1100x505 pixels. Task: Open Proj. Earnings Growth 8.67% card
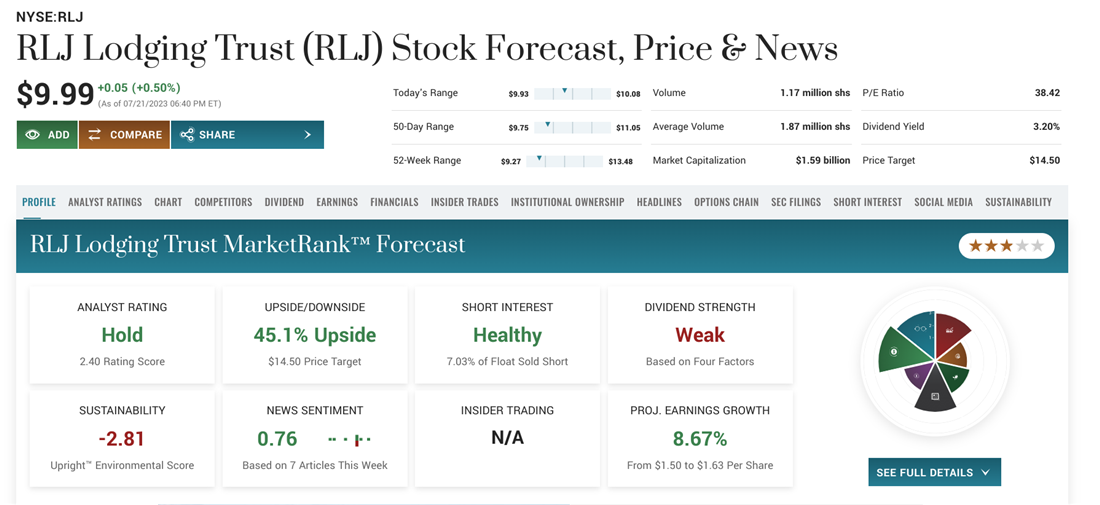coord(700,438)
